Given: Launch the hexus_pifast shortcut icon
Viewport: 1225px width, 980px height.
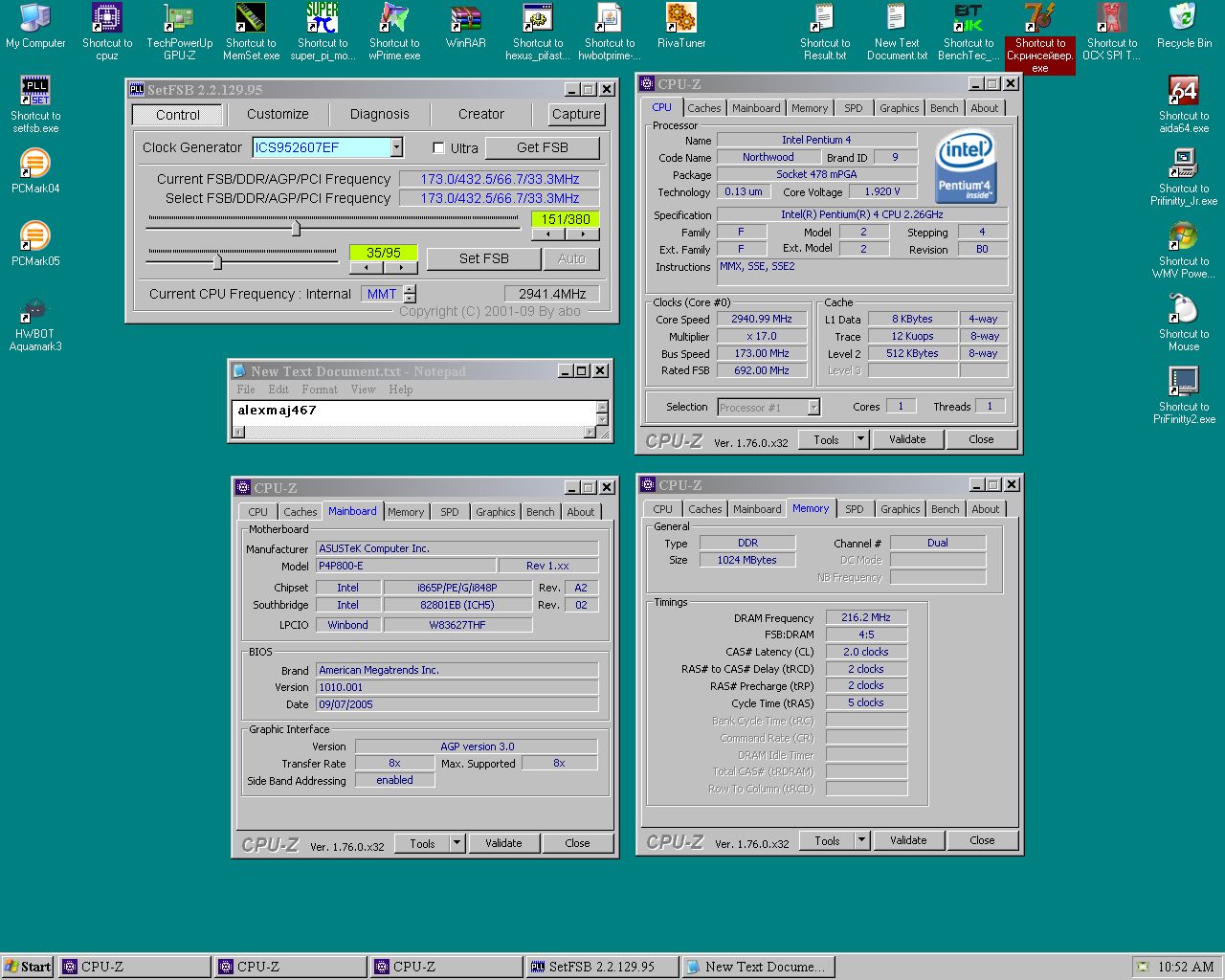Looking at the screenshot, I should (538, 32).
